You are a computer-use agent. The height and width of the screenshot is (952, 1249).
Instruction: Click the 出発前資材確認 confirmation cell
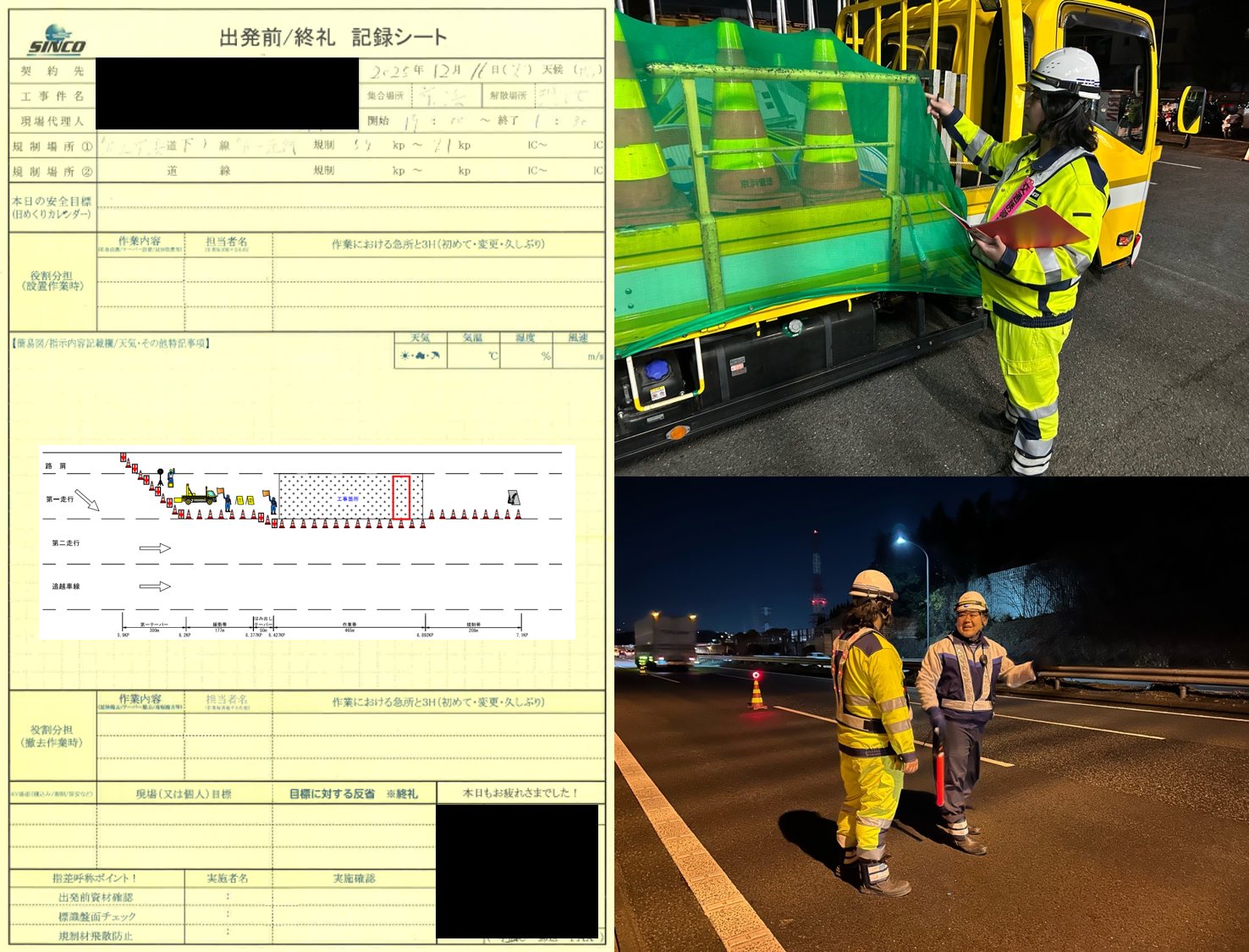click(354, 897)
